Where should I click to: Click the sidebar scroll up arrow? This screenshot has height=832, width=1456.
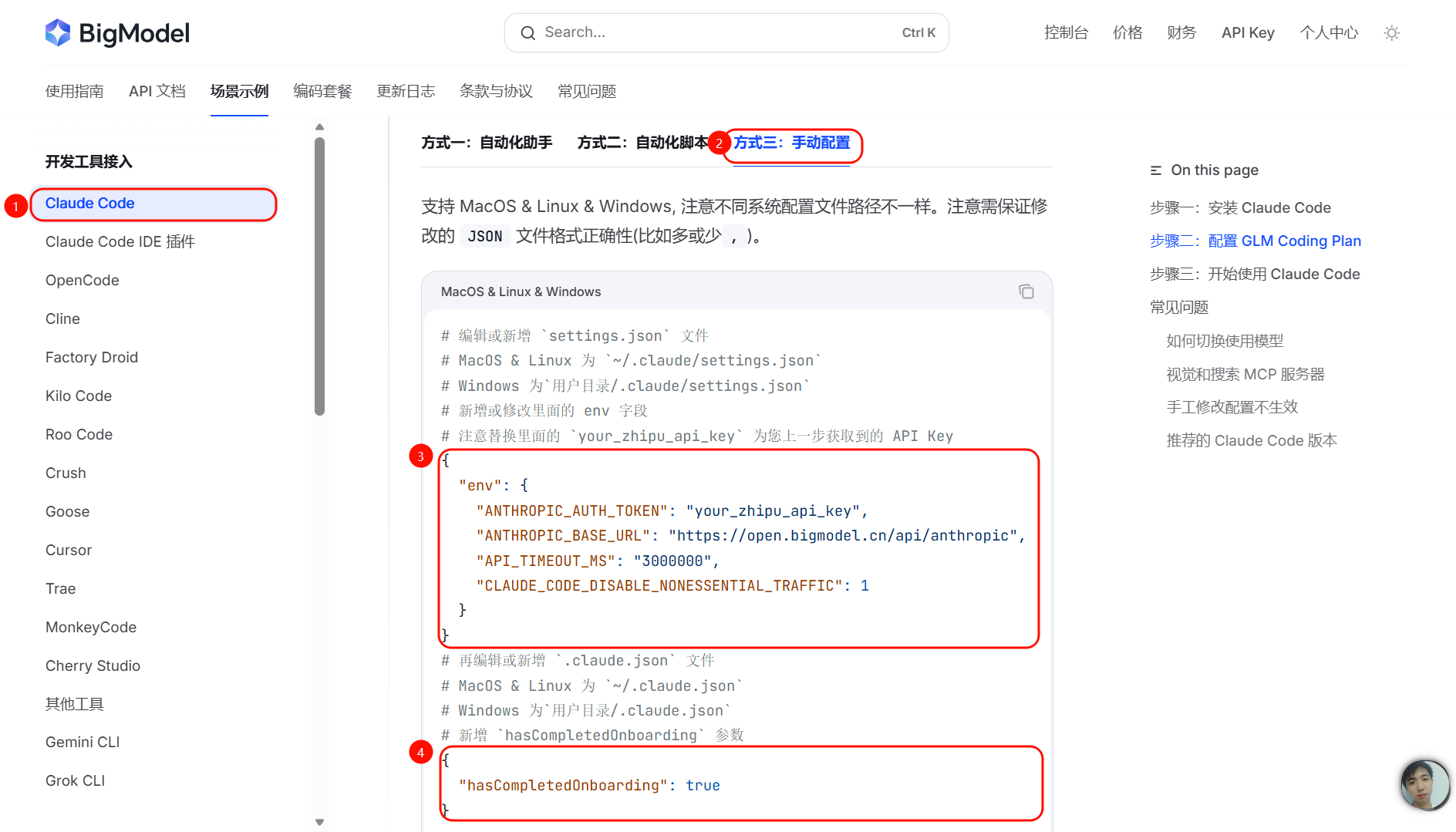[319, 127]
